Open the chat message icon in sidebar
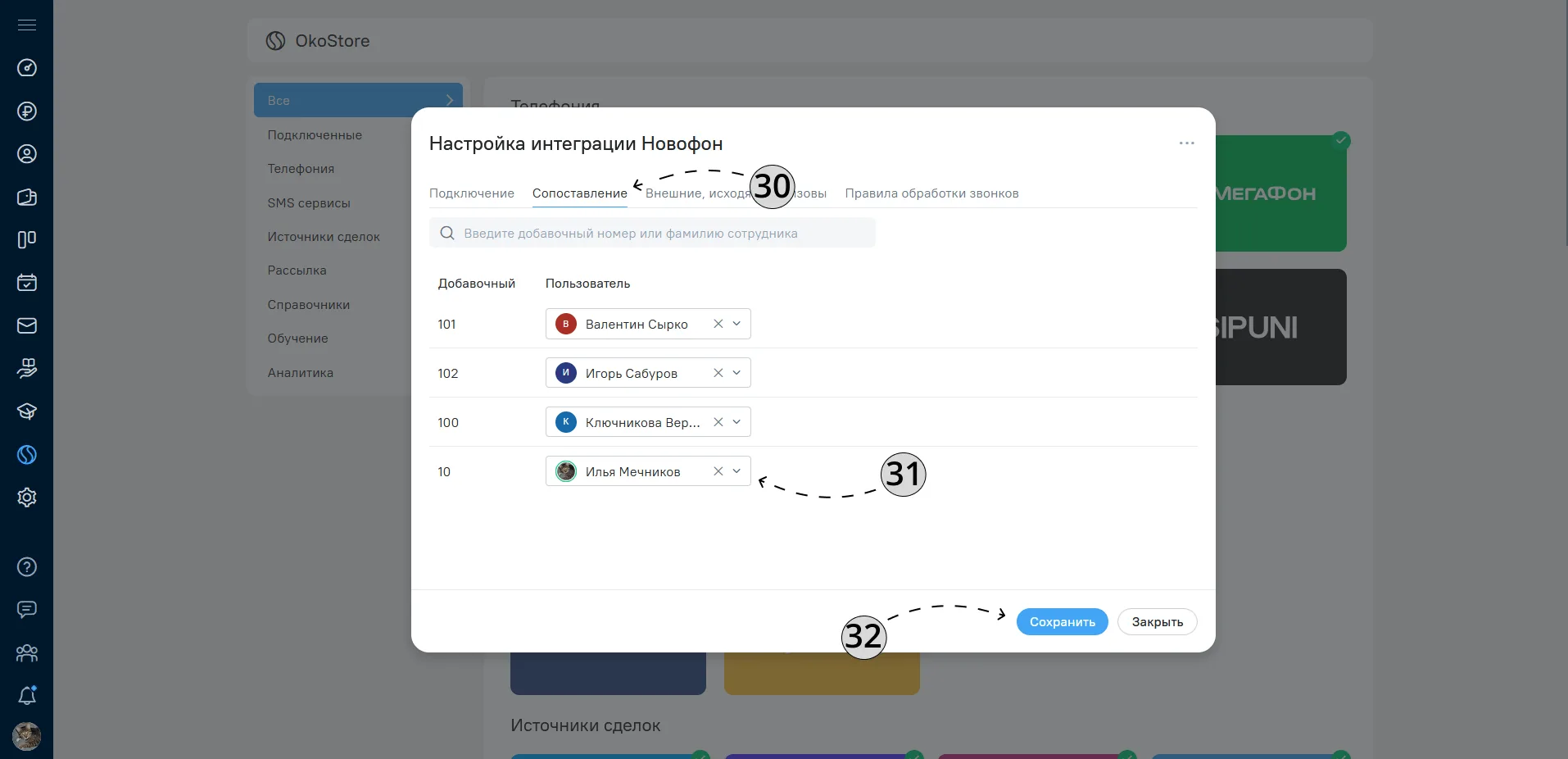This screenshot has height=759, width=1568. pos(27,610)
